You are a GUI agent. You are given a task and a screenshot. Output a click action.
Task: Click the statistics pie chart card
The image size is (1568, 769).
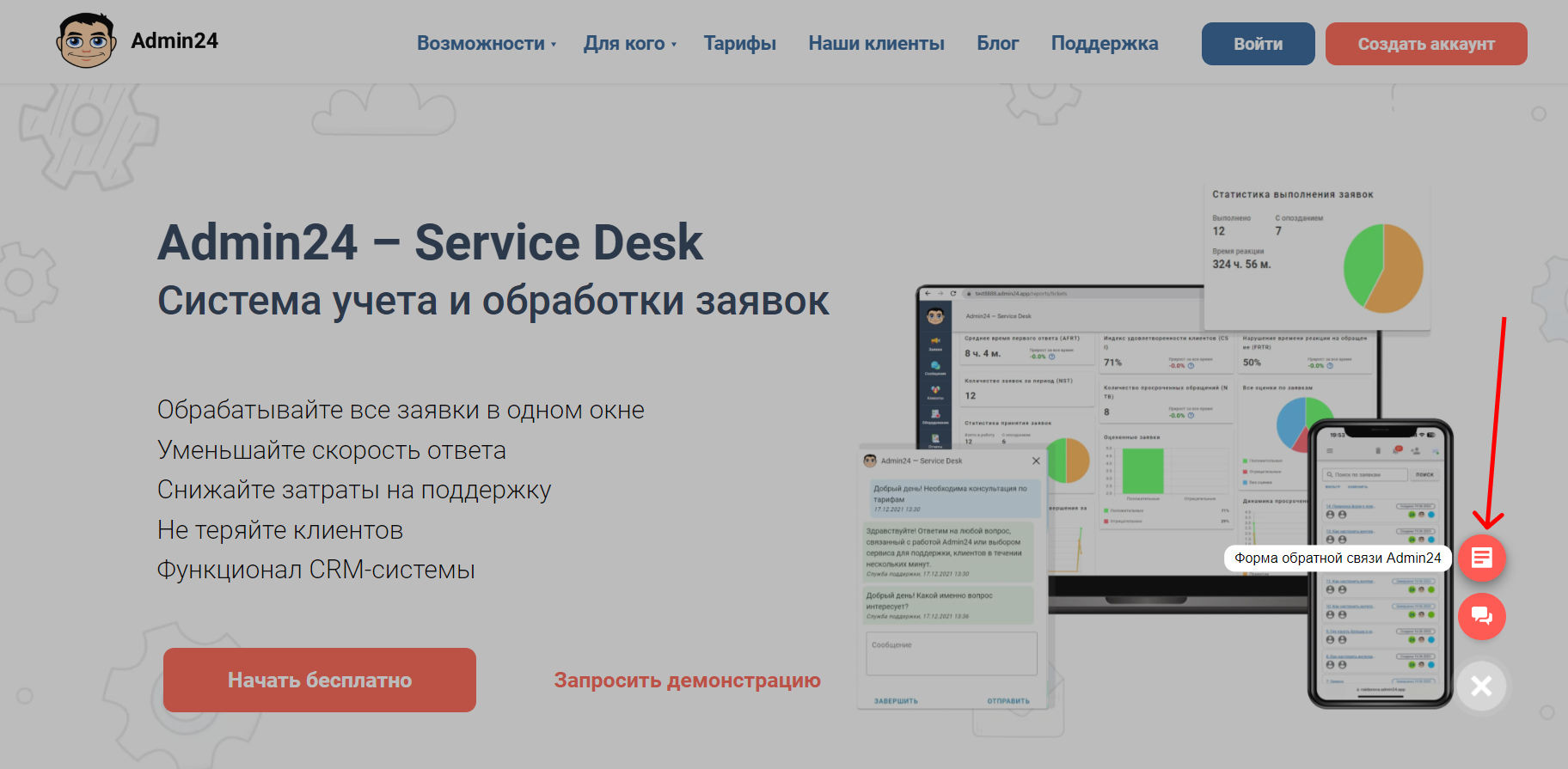(x=1317, y=256)
